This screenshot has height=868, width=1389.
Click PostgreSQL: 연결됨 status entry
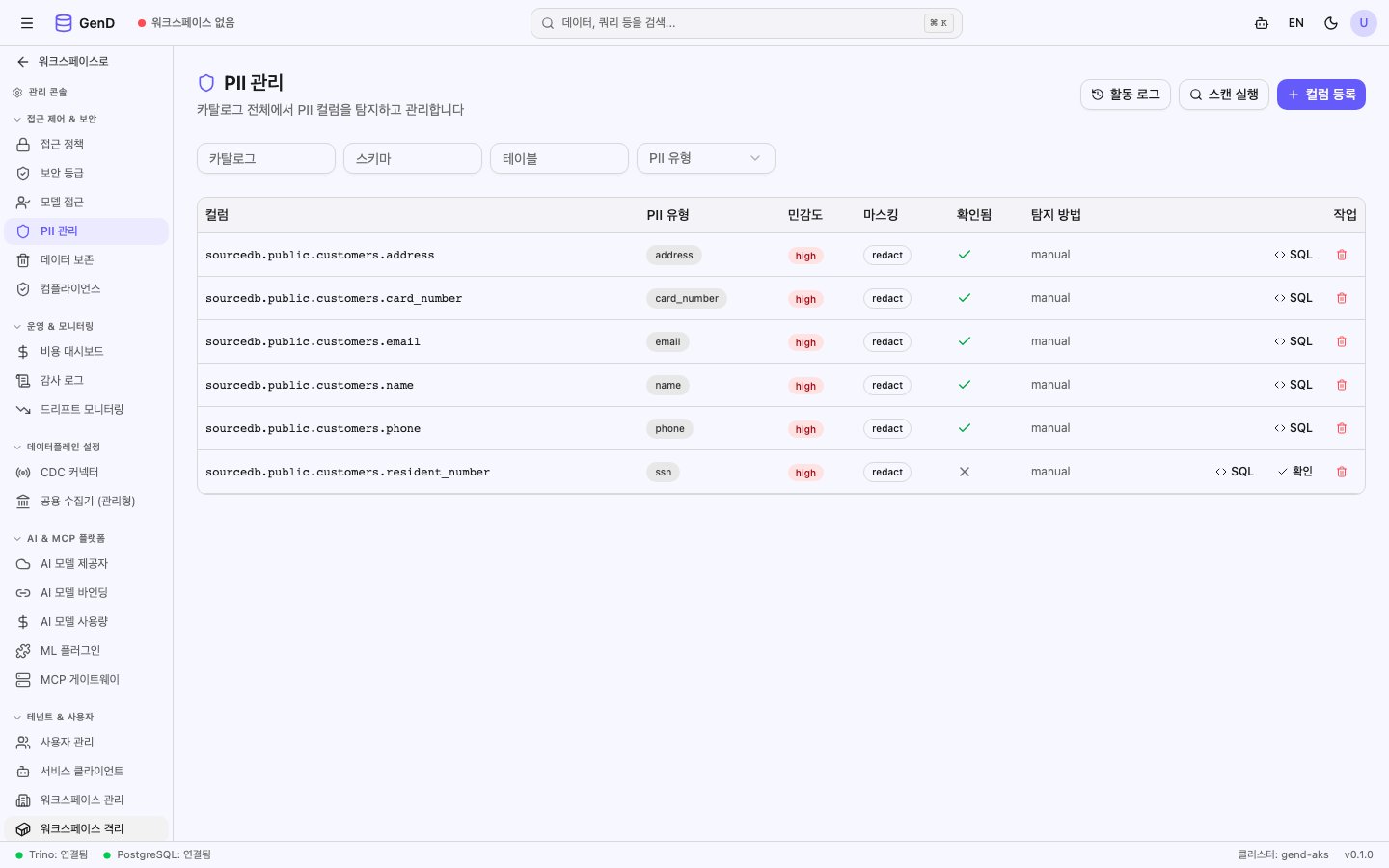pos(157,854)
